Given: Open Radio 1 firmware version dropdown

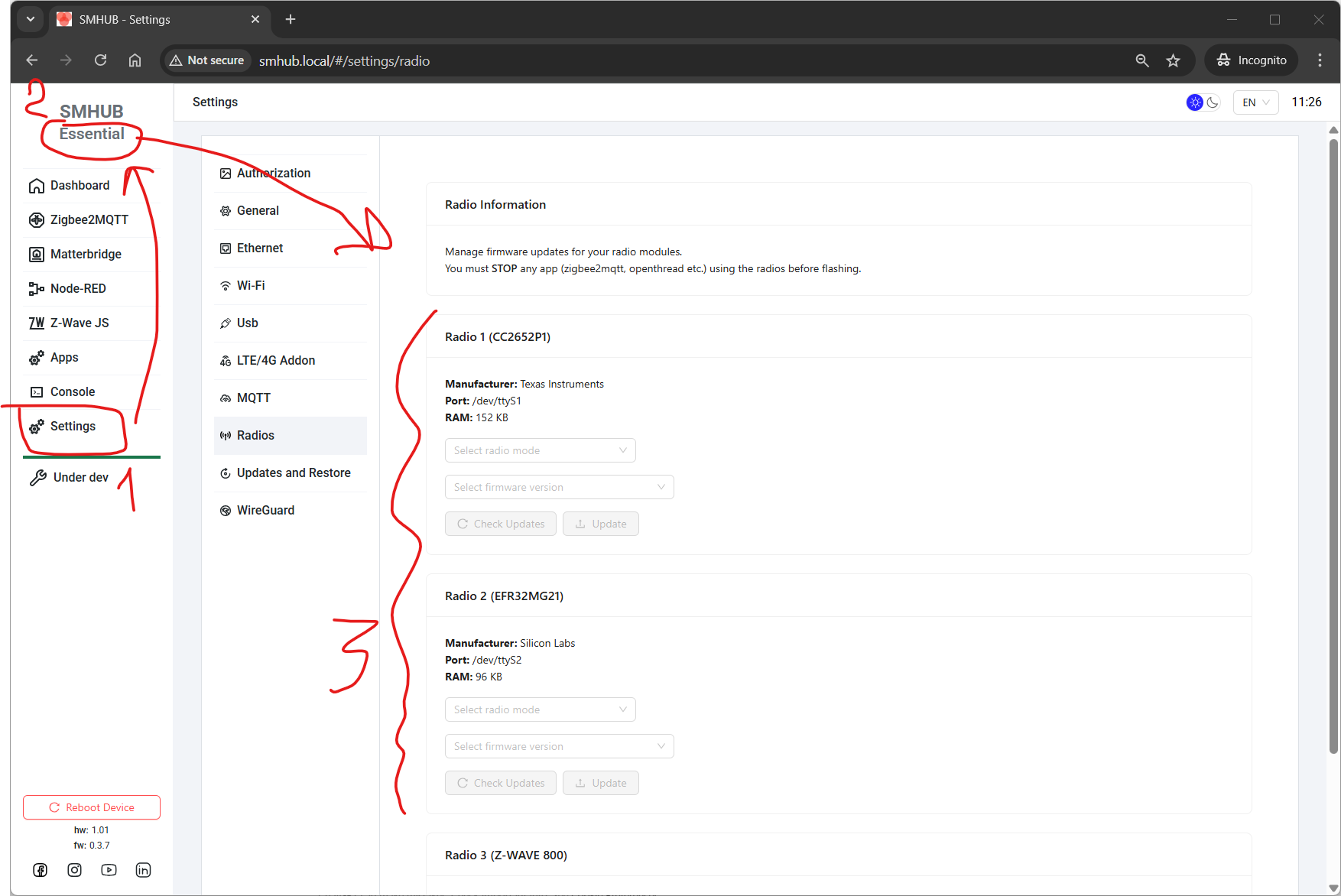Looking at the screenshot, I should tap(559, 487).
